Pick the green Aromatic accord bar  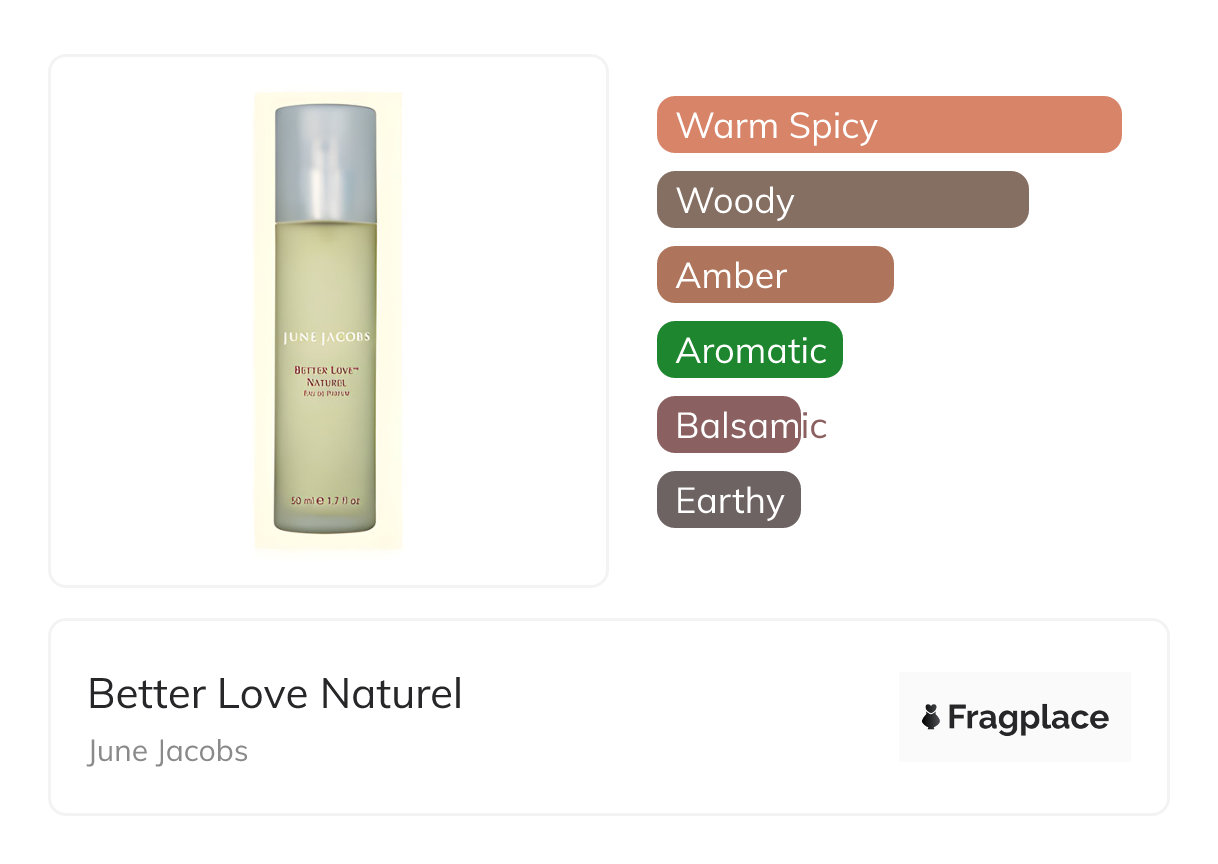tap(750, 350)
